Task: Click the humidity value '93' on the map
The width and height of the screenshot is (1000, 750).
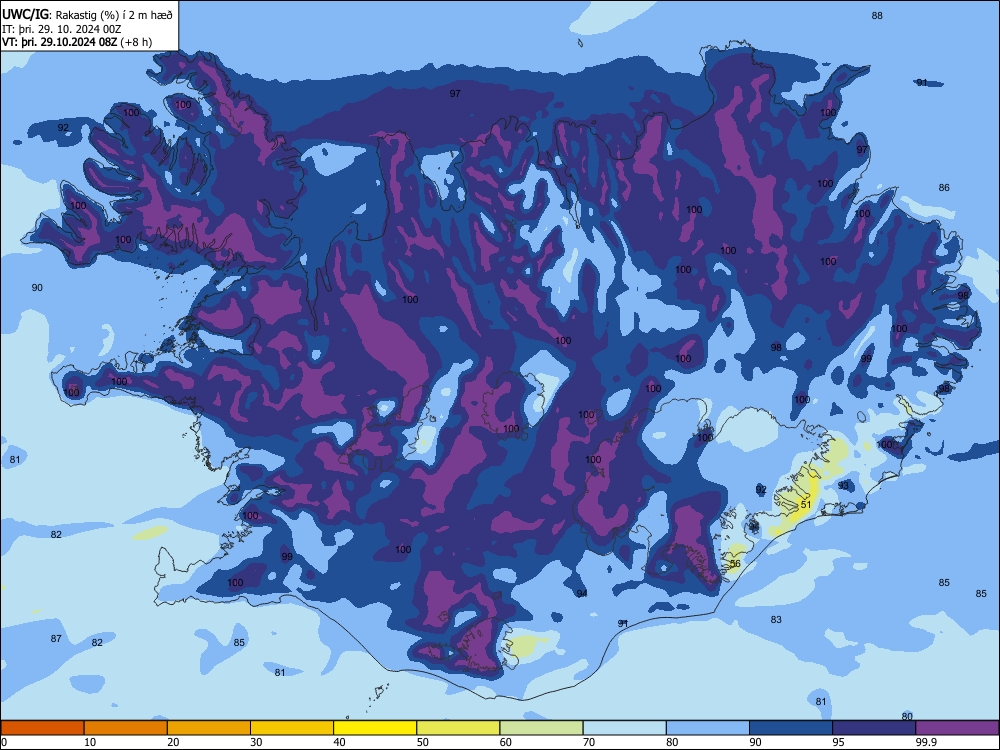Action: click(844, 485)
